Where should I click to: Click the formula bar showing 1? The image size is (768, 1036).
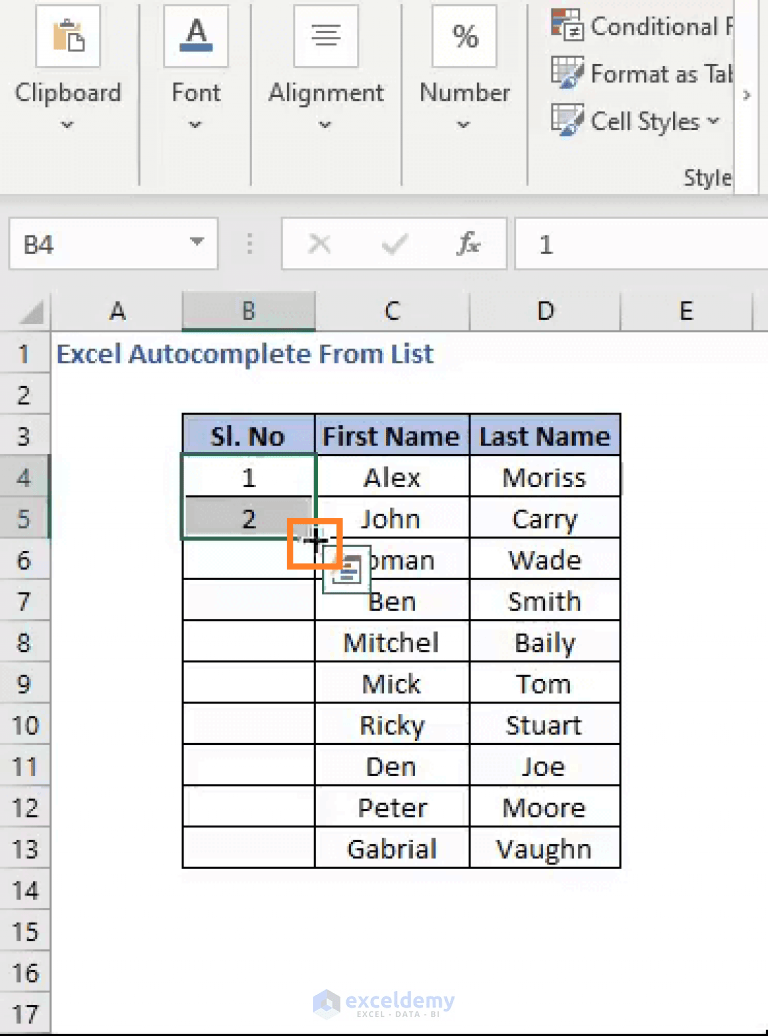point(641,244)
